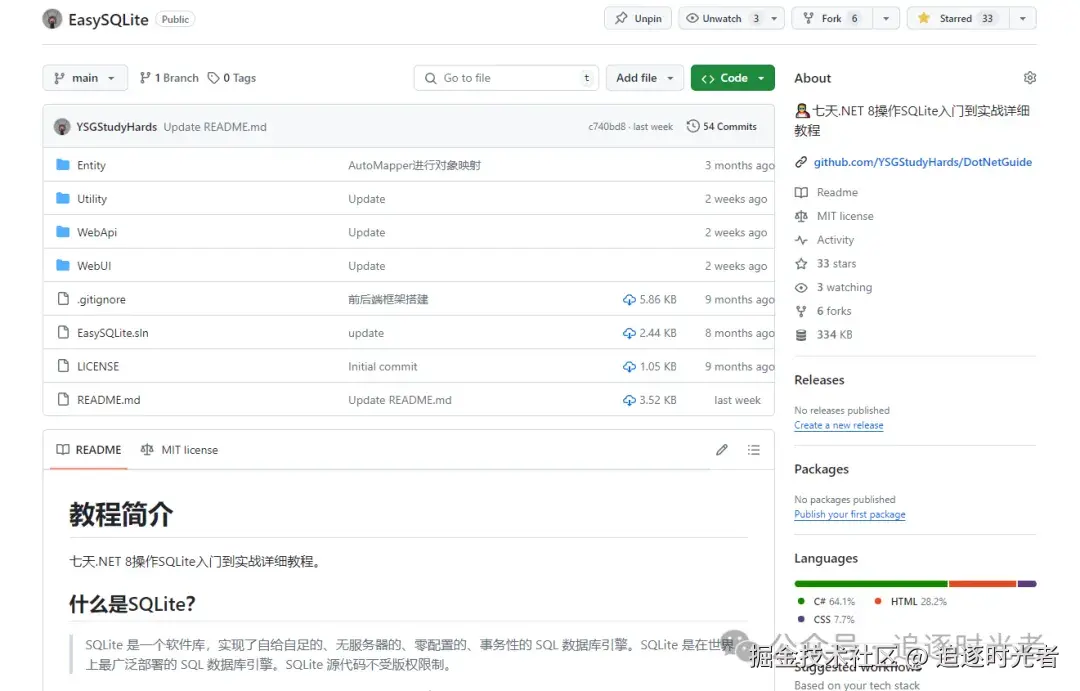Click the orange HTML segment of languages bar

(982, 584)
